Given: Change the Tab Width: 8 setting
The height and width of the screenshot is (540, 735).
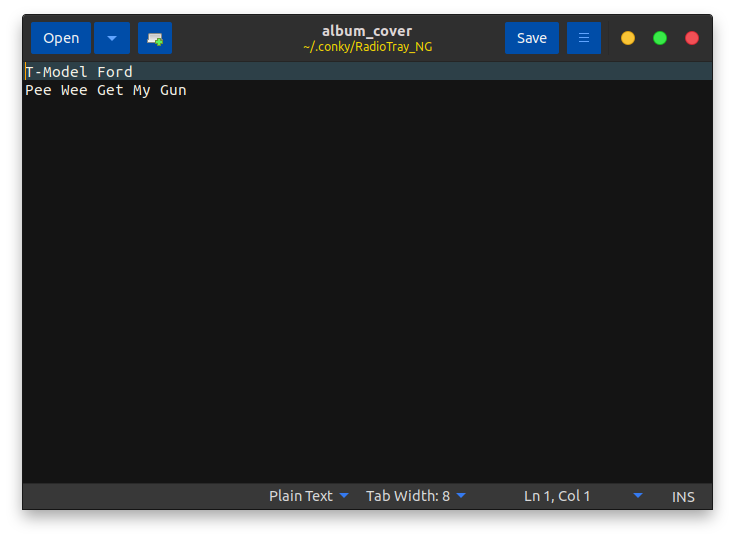Looking at the screenshot, I should point(416,496).
